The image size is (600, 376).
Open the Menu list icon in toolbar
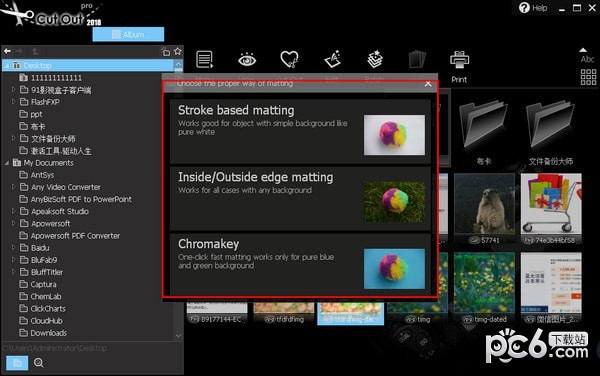coord(204,60)
